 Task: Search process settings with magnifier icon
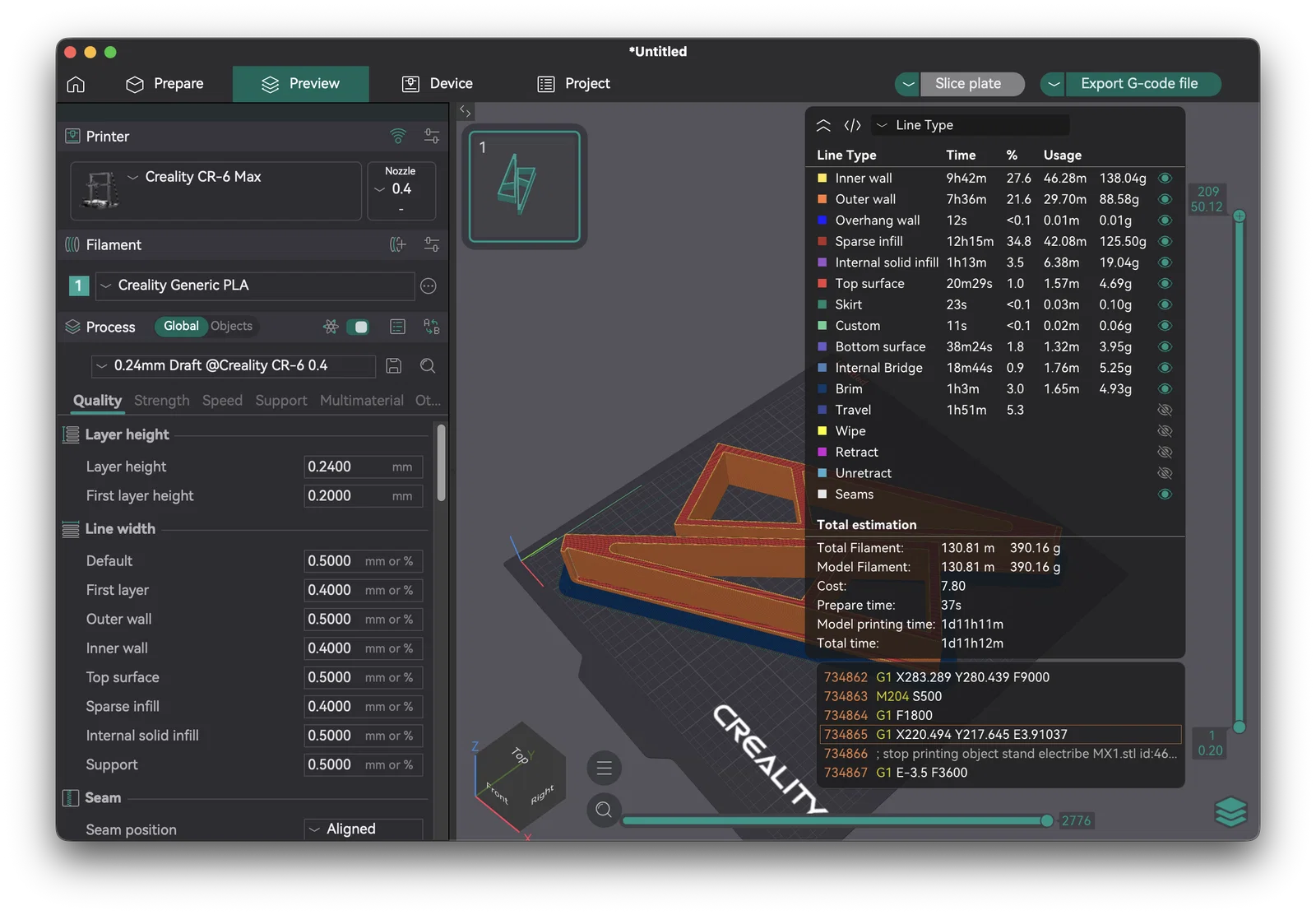(x=428, y=366)
